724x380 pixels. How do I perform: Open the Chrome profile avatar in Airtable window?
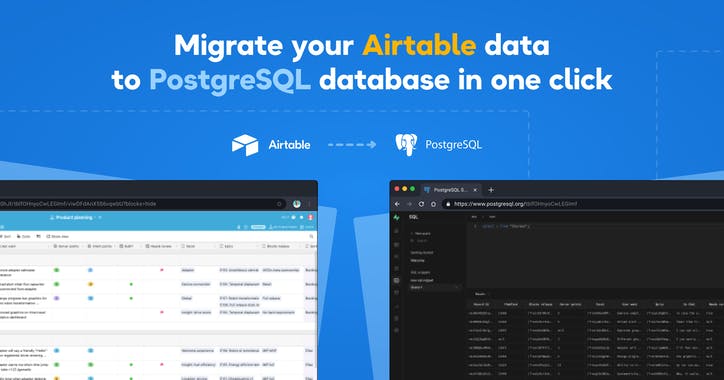(297, 204)
